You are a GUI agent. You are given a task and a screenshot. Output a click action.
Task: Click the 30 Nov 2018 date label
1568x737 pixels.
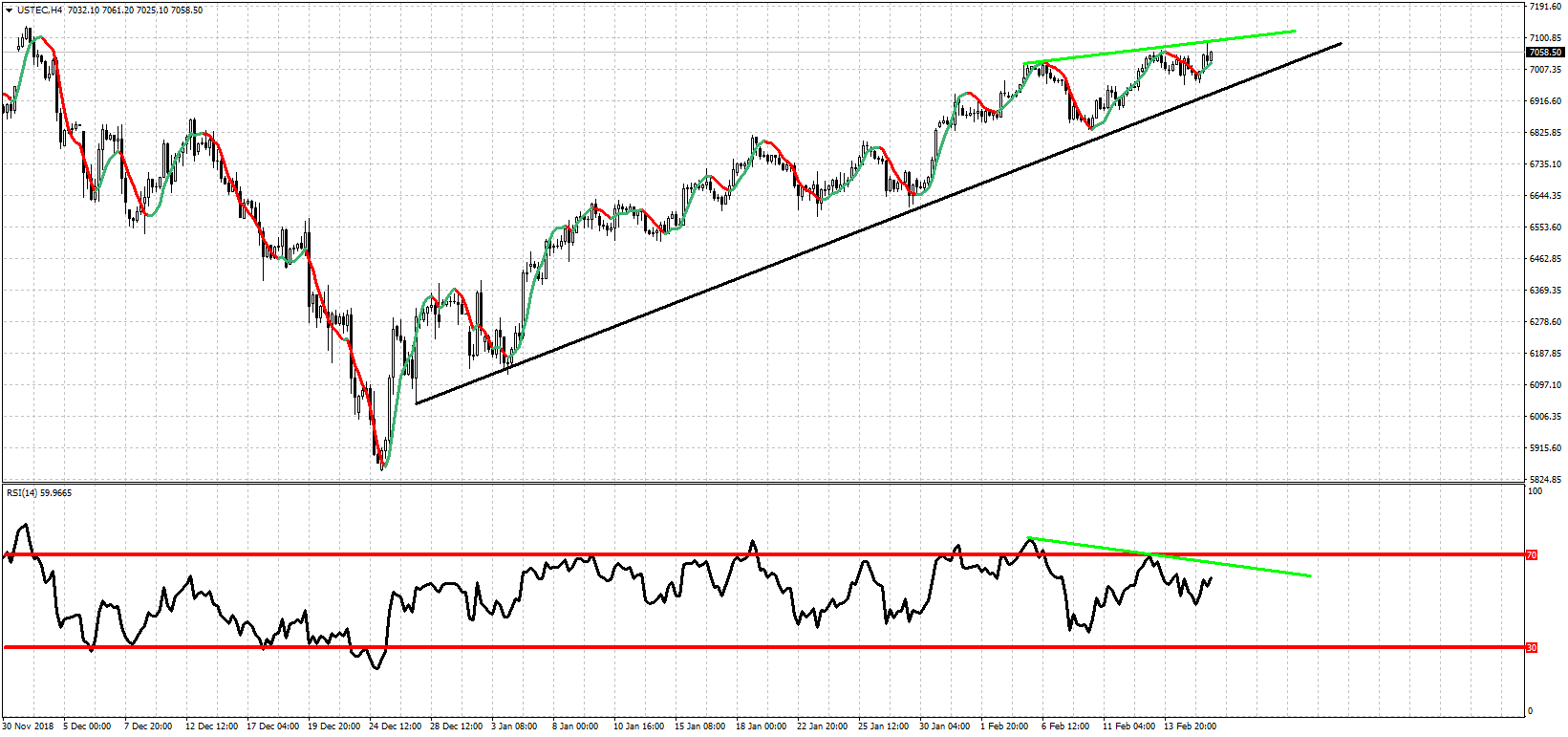[x=29, y=726]
